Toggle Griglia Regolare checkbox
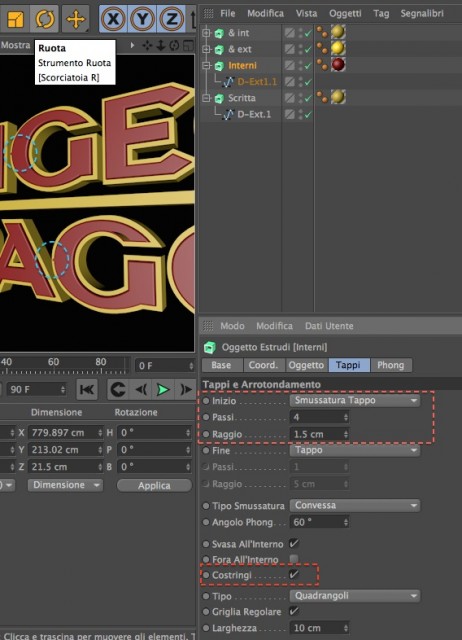 click(294, 611)
